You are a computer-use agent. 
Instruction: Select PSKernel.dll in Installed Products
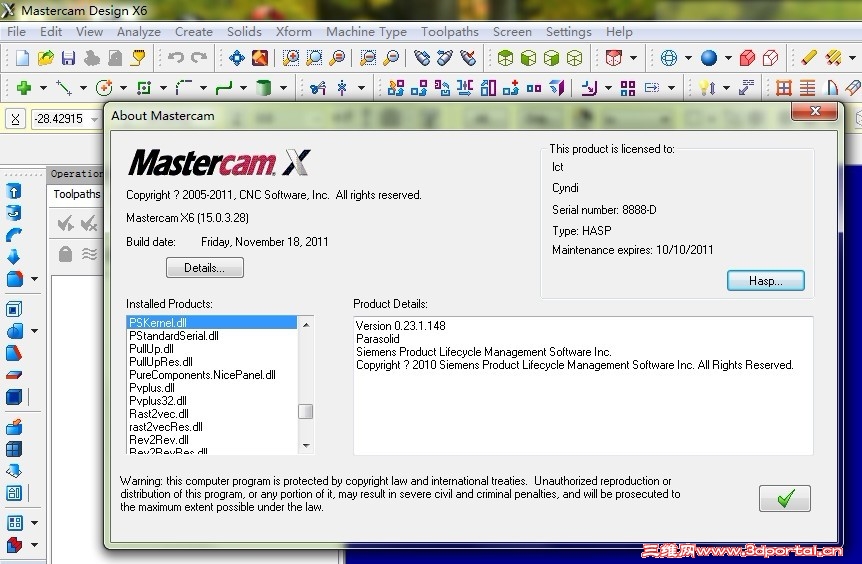coord(212,323)
